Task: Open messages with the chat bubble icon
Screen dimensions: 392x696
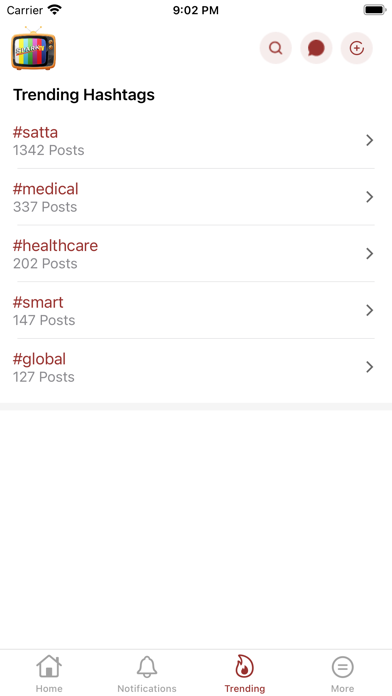Action: pos(316,48)
